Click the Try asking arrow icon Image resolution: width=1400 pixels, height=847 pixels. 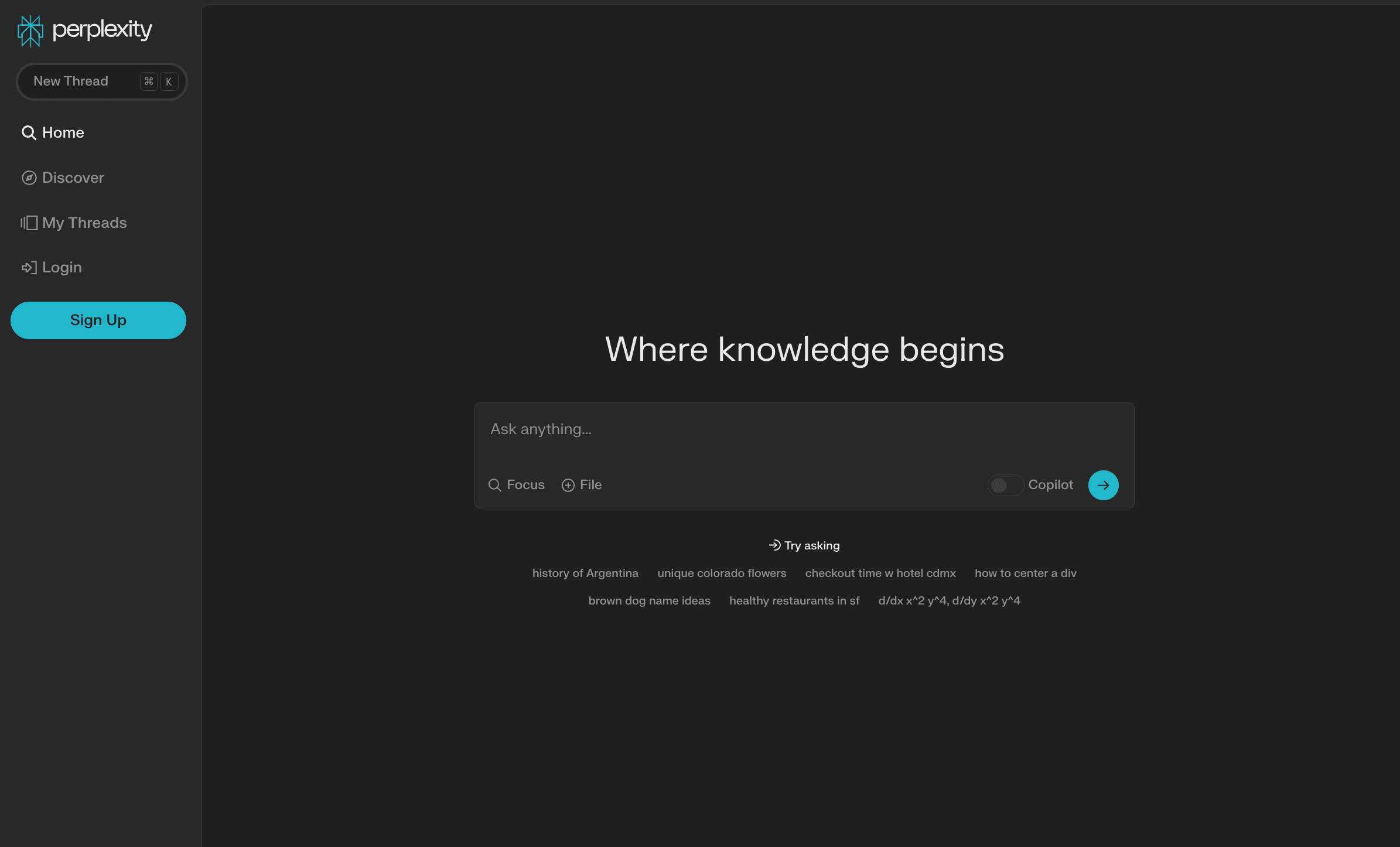pos(774,545)
